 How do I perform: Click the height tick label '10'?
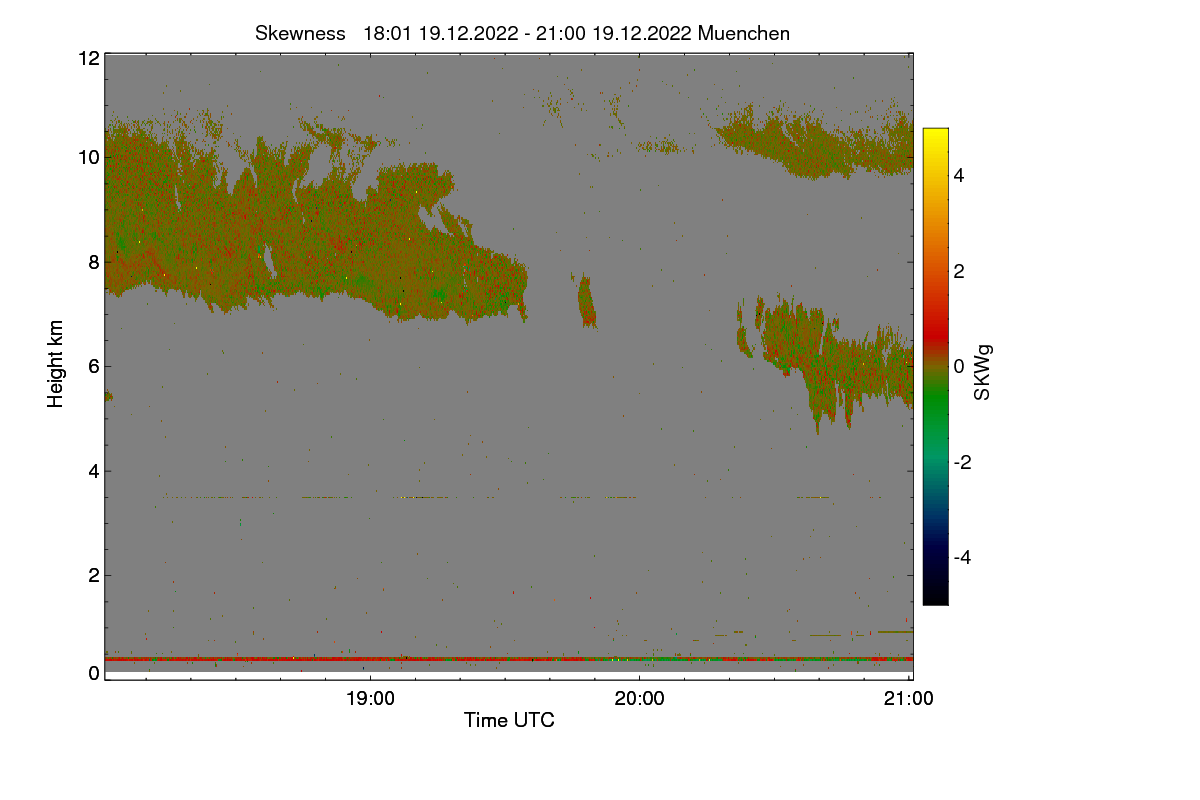click(88, 157)
